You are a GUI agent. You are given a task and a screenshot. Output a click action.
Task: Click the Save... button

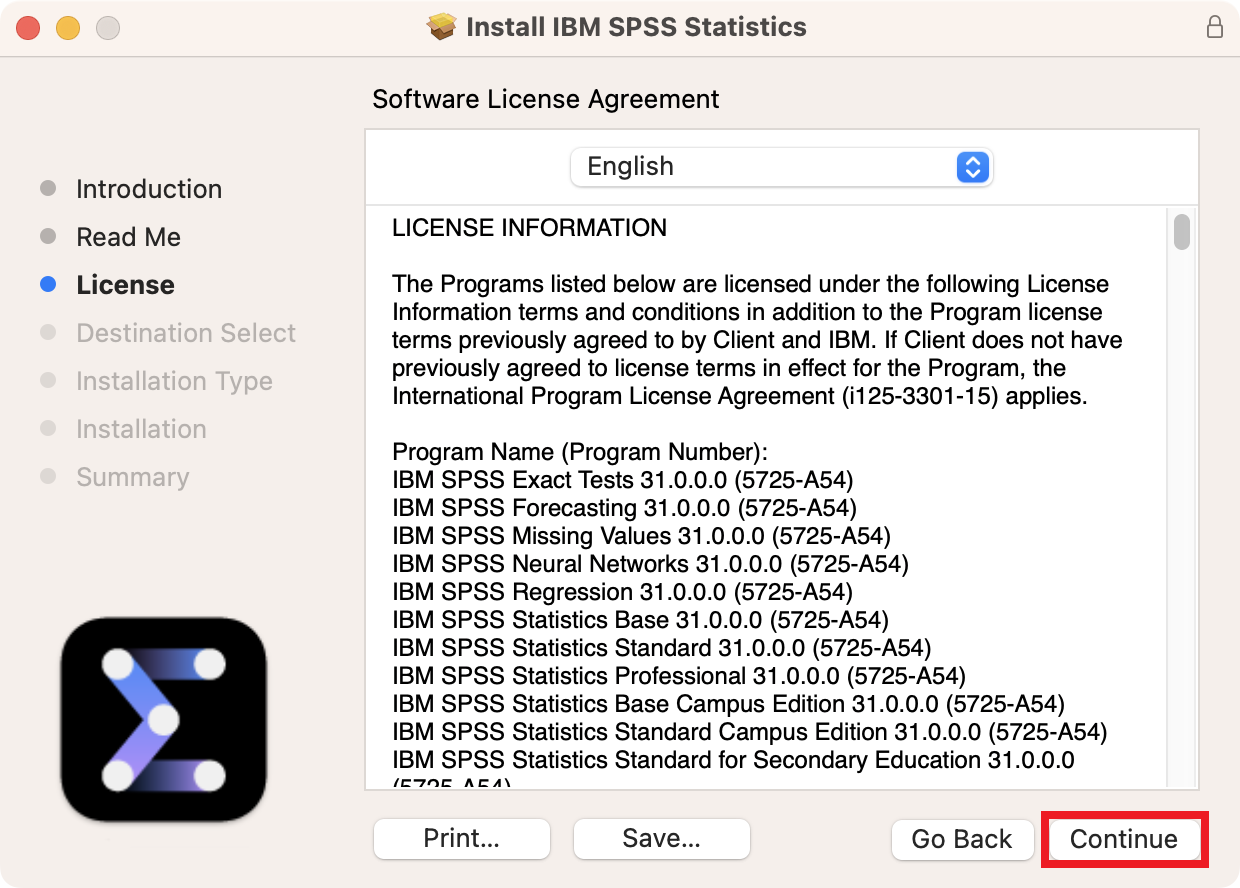point(662,839)
